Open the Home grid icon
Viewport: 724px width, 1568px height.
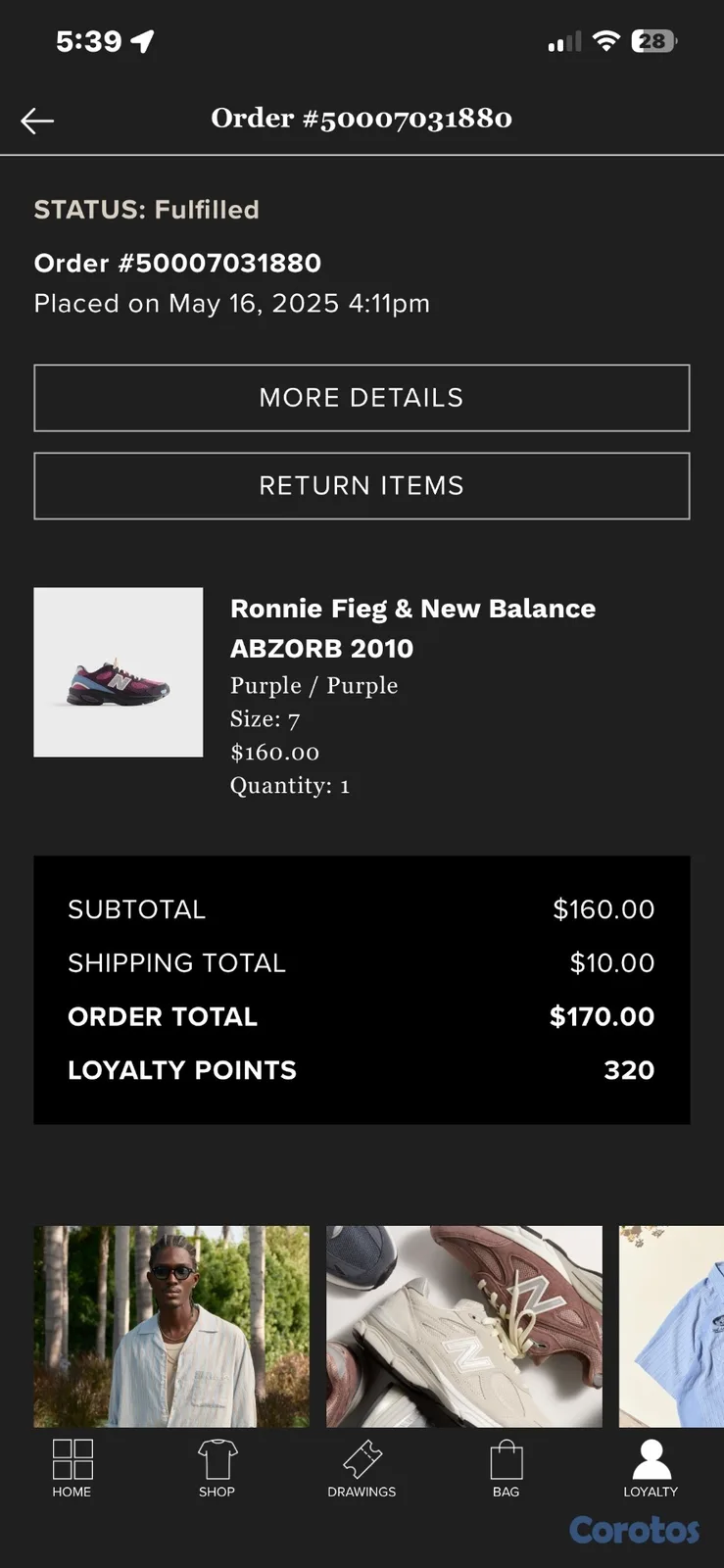tap(72, 1459)
